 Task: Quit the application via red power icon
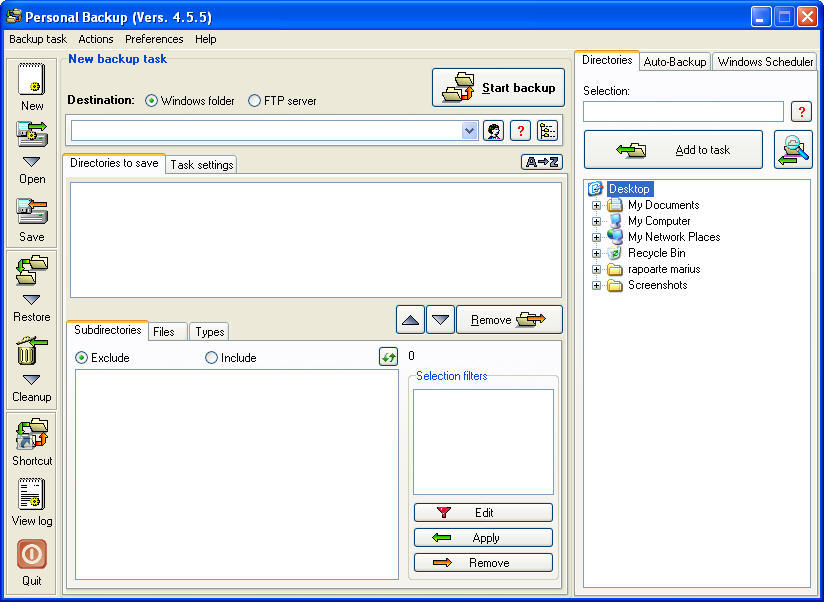coord(32,554)
